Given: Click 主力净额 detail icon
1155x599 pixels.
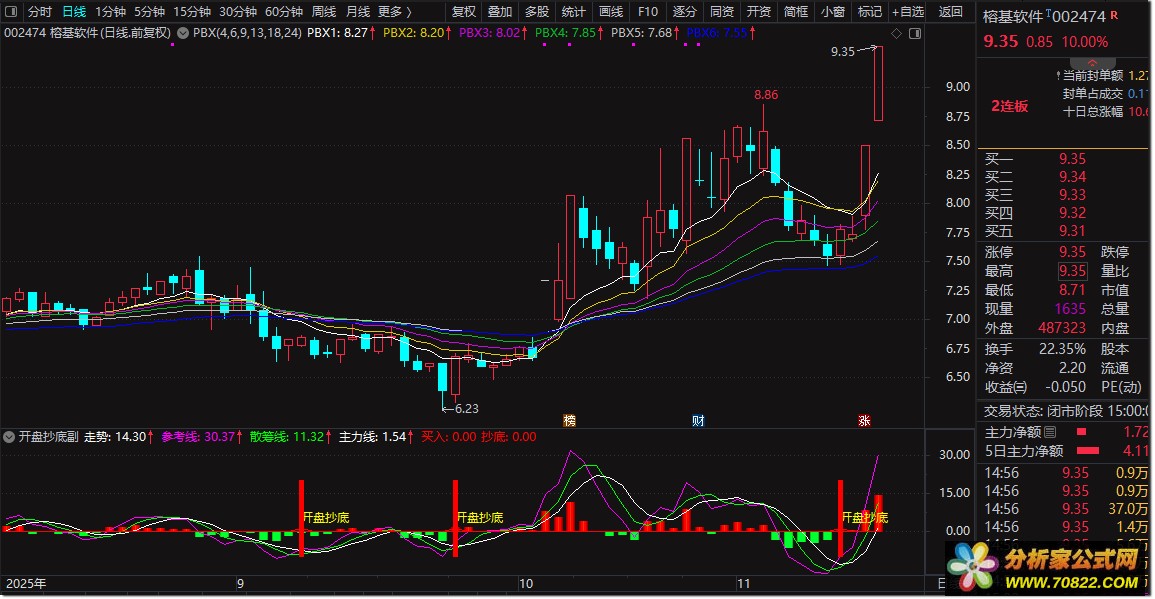Looking at the screenshot, I should tap(1050, 432).
